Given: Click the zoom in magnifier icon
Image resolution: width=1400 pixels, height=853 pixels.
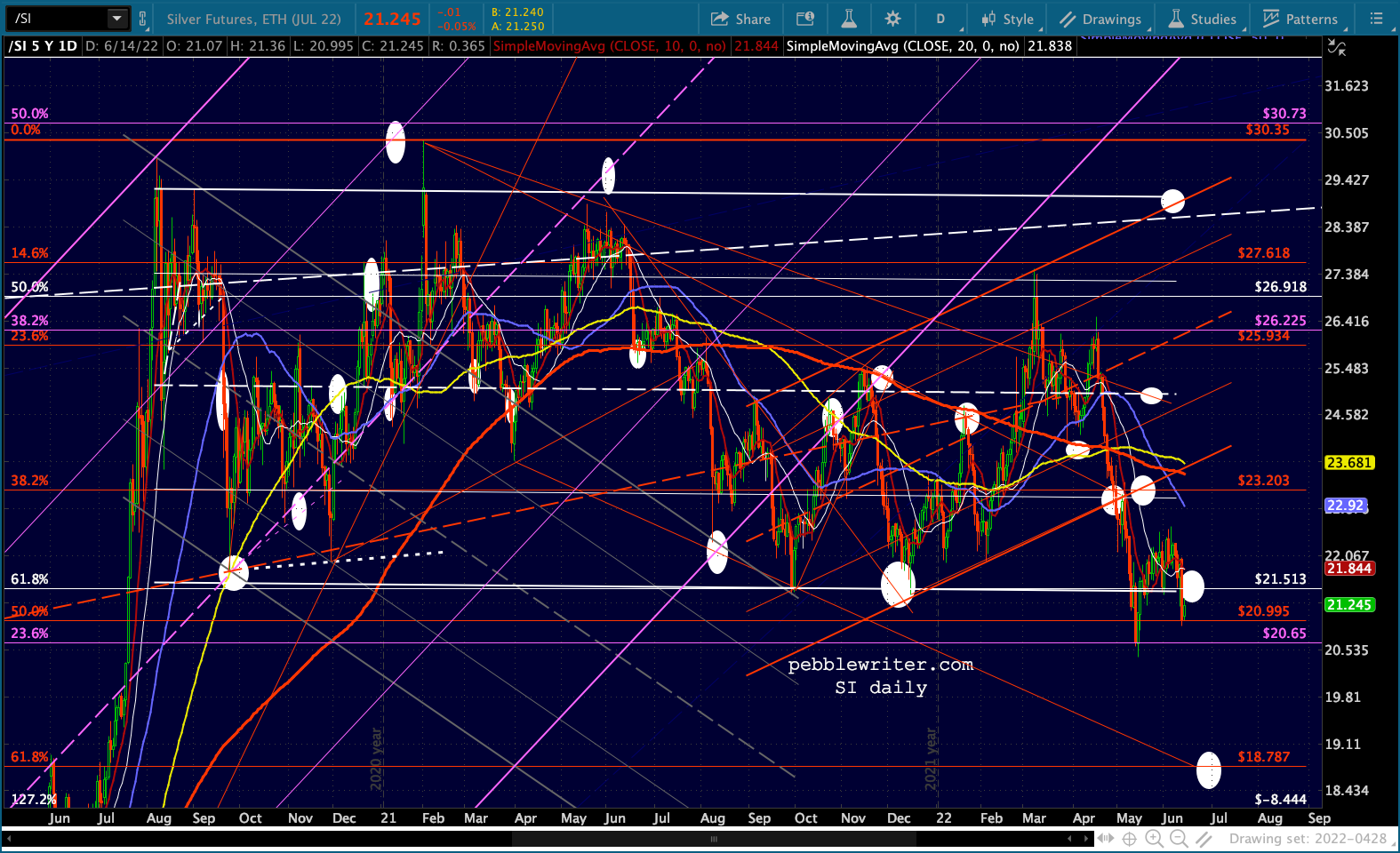Looking at the screenshot, I should [1154, 838].
